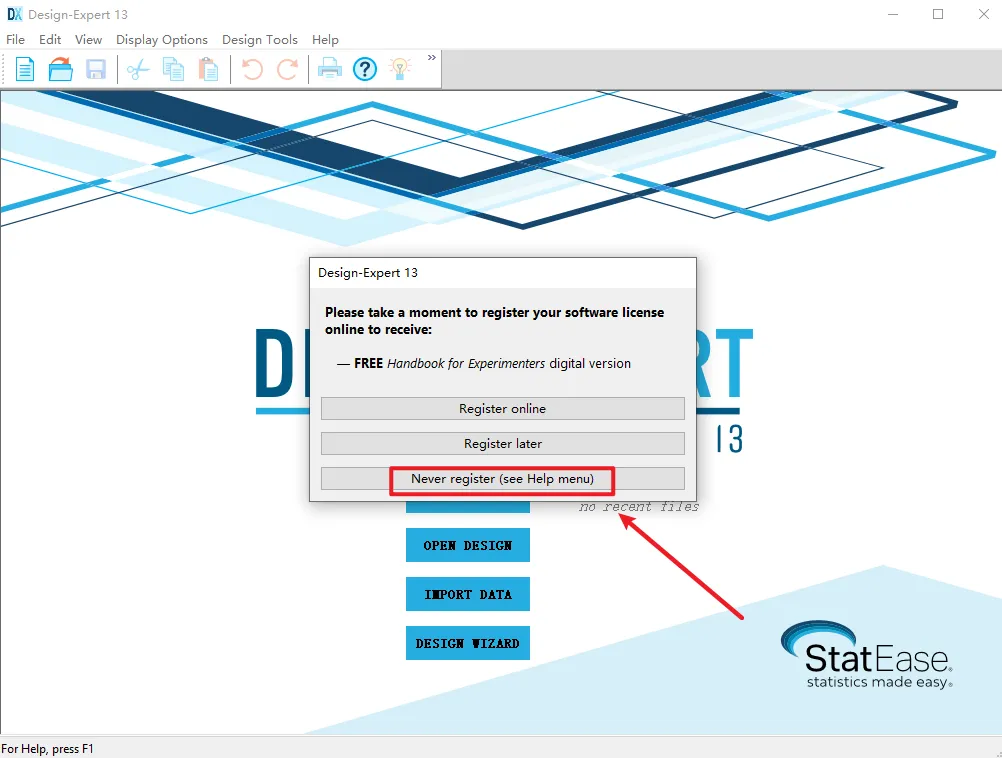1002x758 pixels.
Task: Maximize the Design-Expert 13 window
Action: 938,14
